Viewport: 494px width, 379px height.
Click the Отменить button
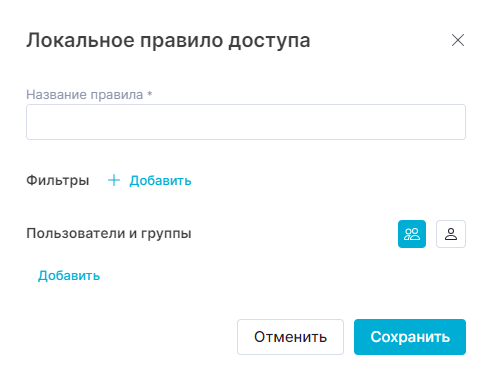point(290,337)
